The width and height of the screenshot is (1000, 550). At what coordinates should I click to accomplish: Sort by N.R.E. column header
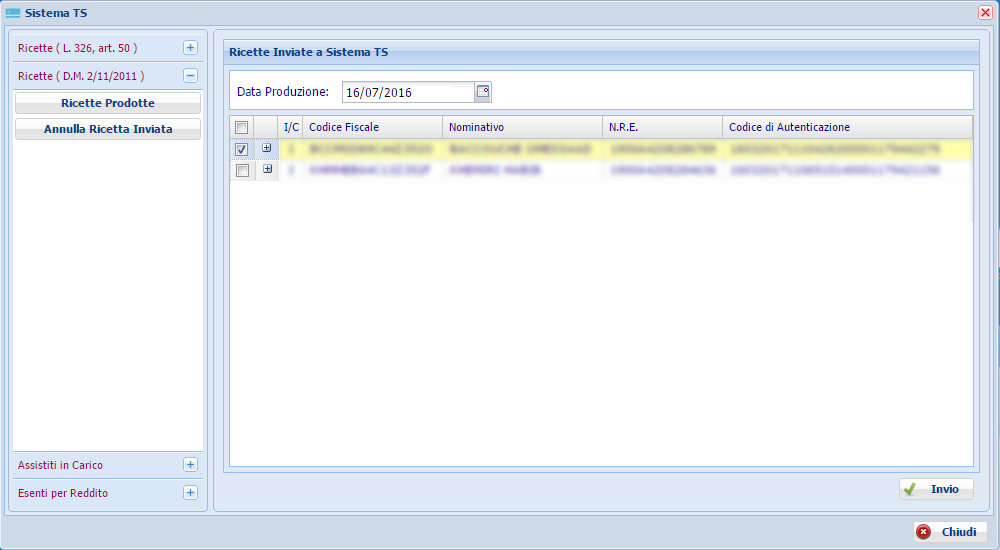pyautogui.click(x=660, y=128)
